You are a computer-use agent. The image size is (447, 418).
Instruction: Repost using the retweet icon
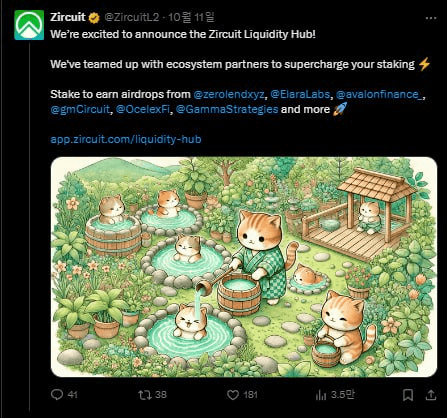coord(145,395)
